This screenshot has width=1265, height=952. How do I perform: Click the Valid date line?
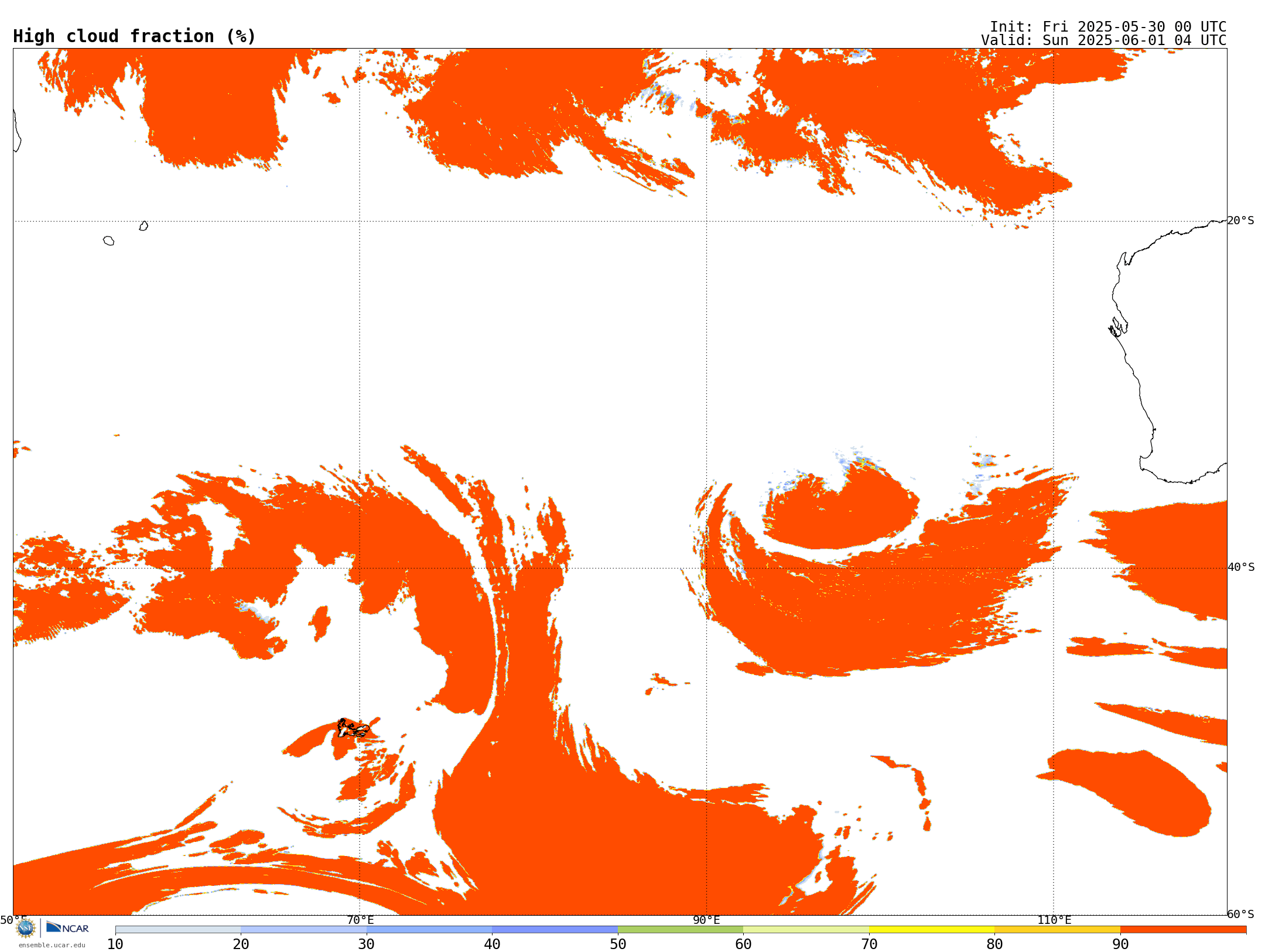pyautogui.click(x=1103, y=40)
